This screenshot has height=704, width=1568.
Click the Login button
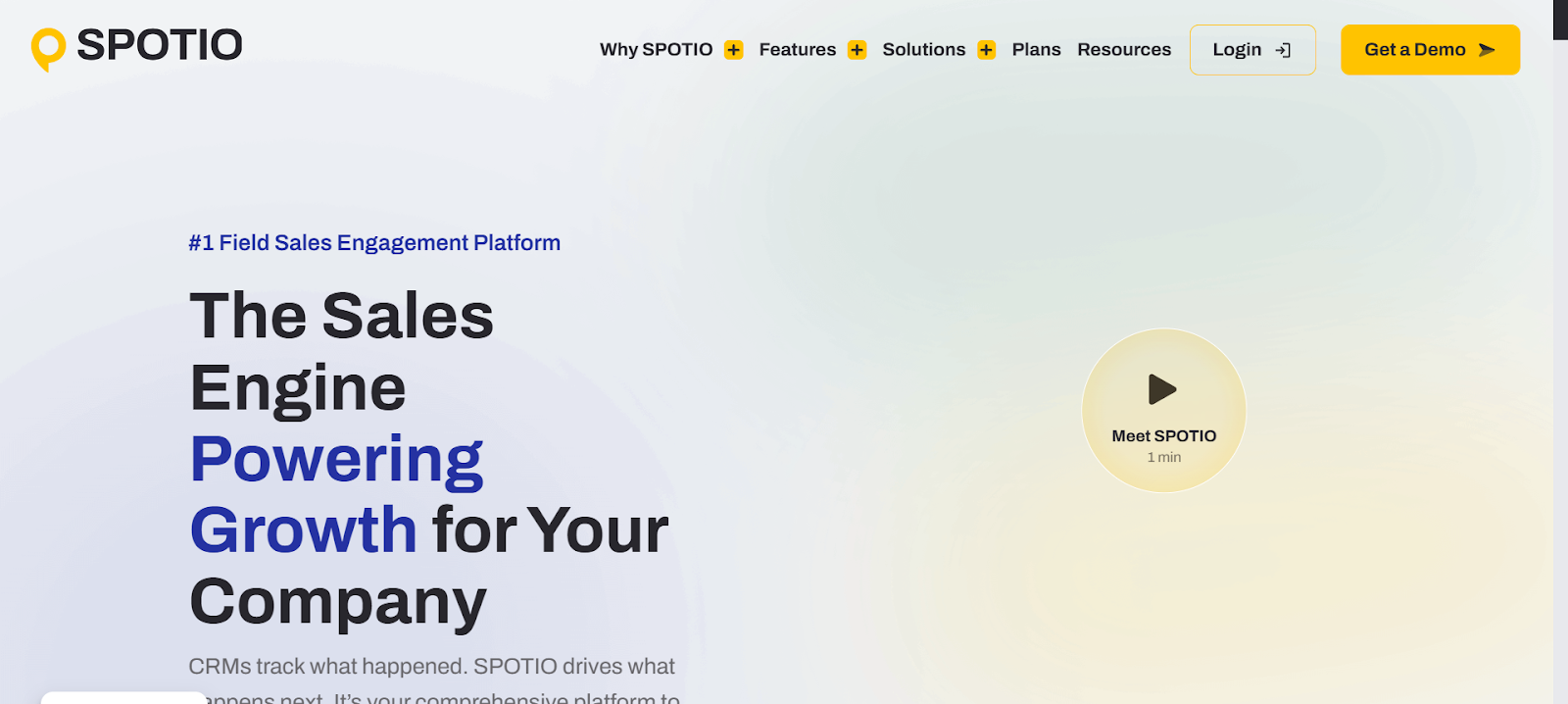1252,50
